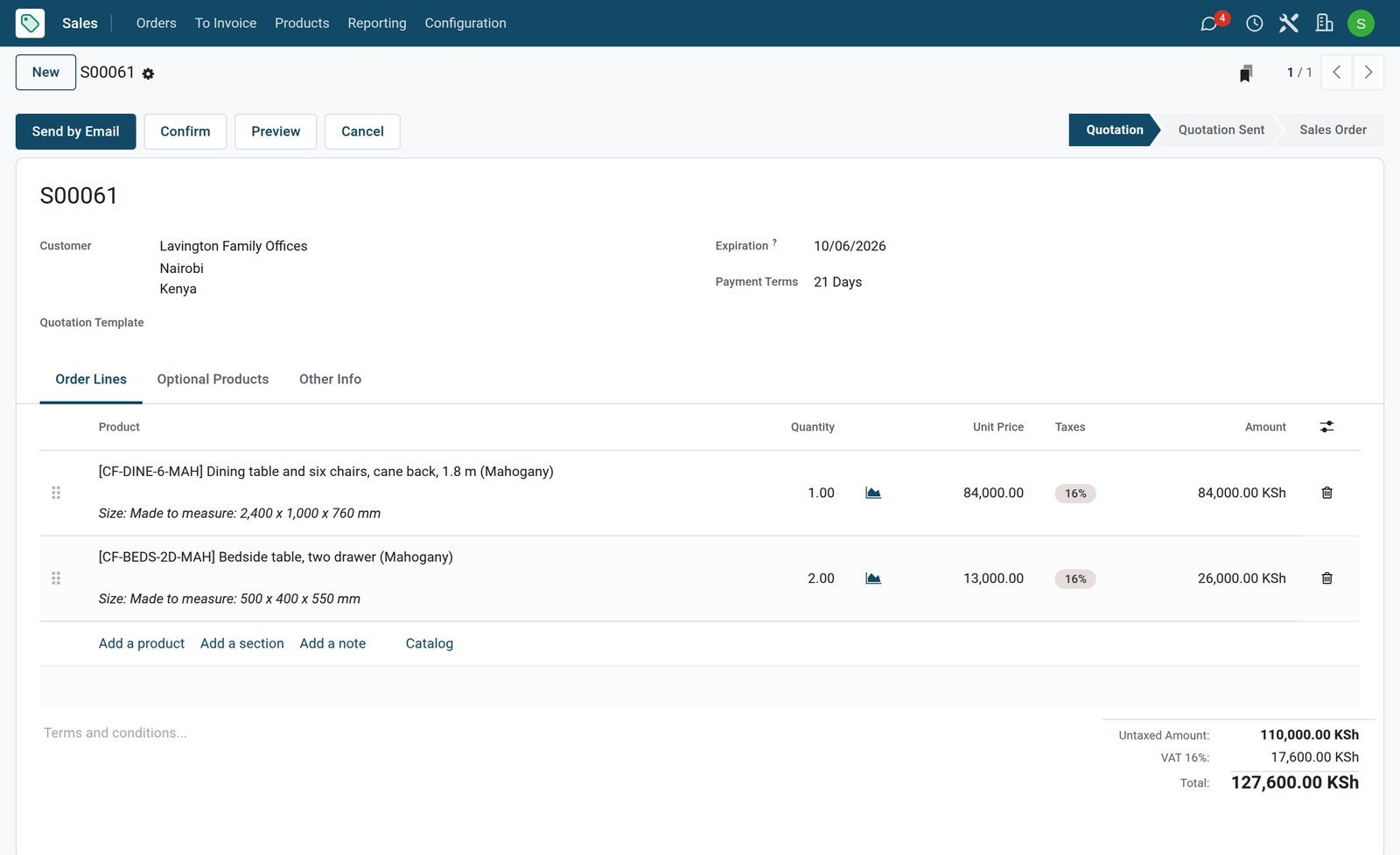Open the company switcher building icon

(x=1324, y=23)
